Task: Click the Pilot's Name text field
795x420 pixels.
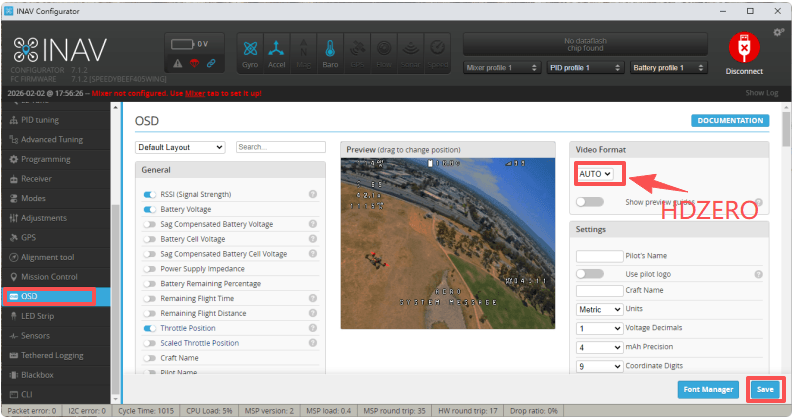Action: (600, 257)
